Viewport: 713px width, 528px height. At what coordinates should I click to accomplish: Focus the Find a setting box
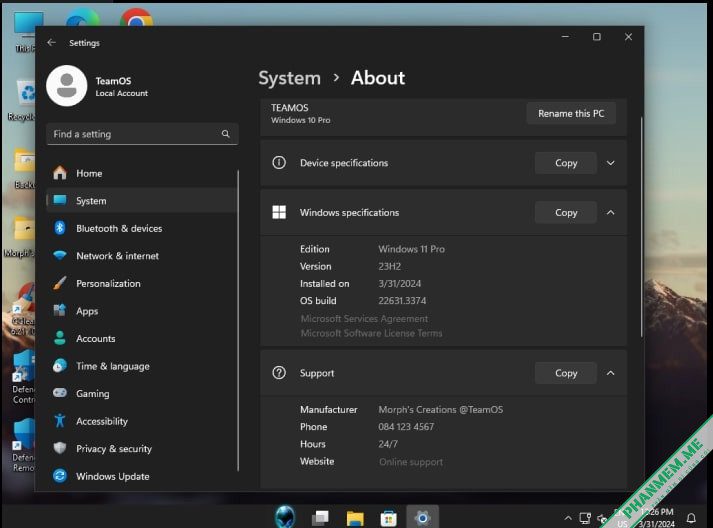point(142,134)
